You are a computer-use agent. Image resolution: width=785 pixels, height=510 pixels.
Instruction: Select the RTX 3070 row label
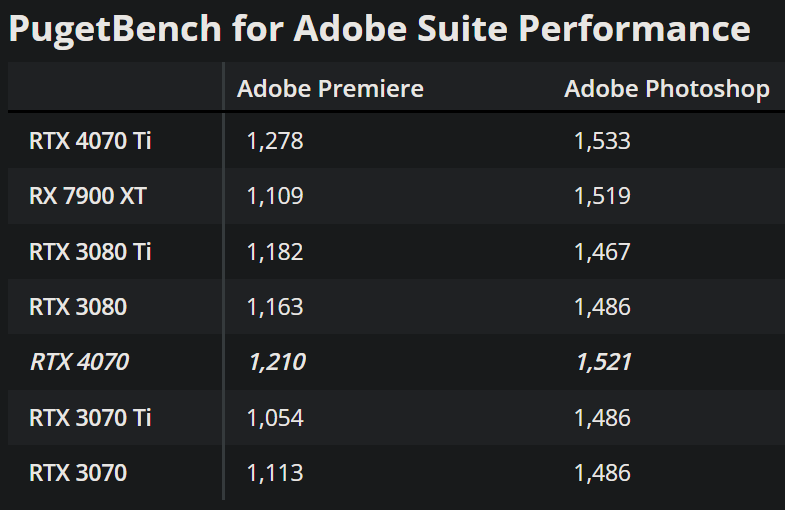(x=78, y=471)
